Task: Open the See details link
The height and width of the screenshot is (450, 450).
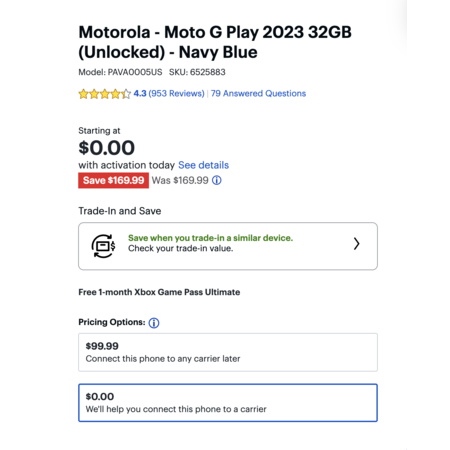Action: (x=203, y=165)
